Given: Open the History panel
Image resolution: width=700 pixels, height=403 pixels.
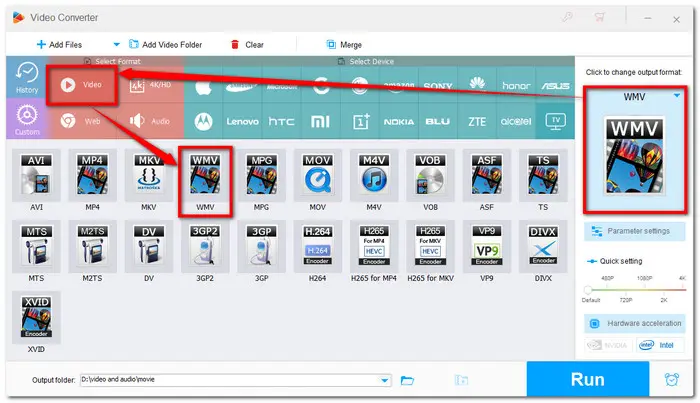Looking at the screenshot, I should point(27,77).
